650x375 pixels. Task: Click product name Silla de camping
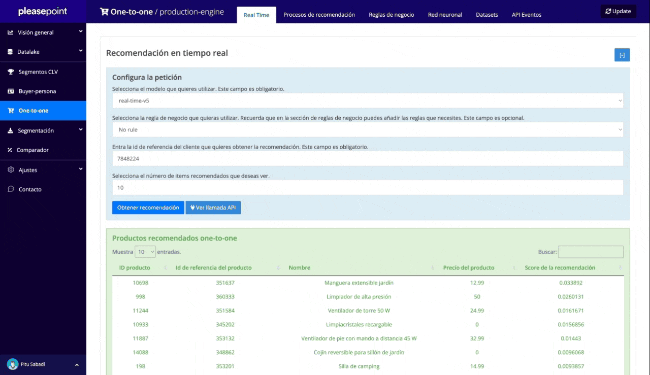tap(359, 366)
